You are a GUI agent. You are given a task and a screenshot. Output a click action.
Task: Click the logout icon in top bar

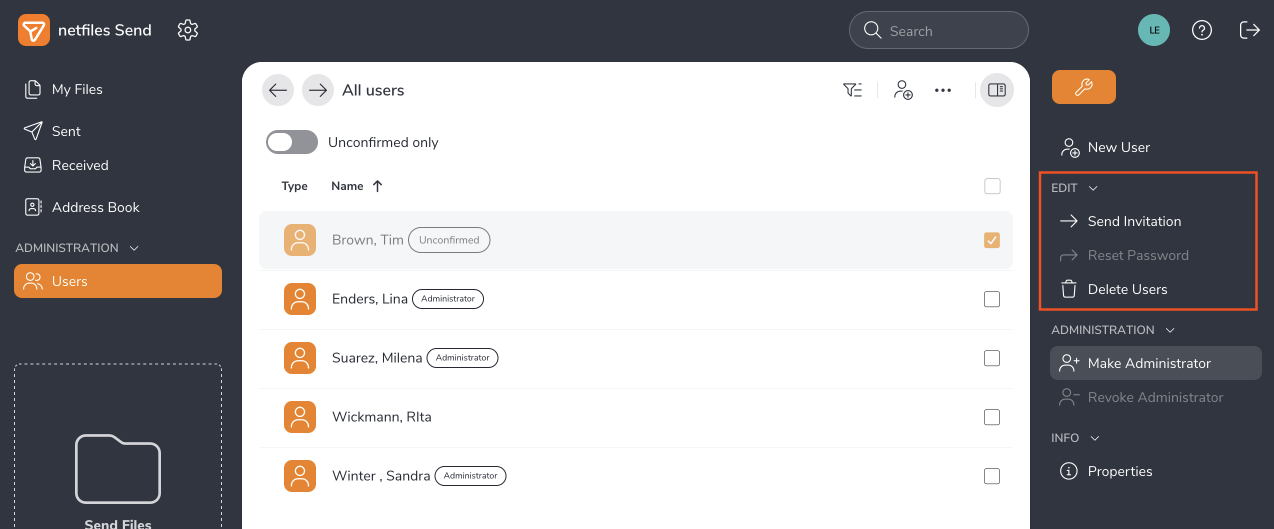tap(1249, 30)
